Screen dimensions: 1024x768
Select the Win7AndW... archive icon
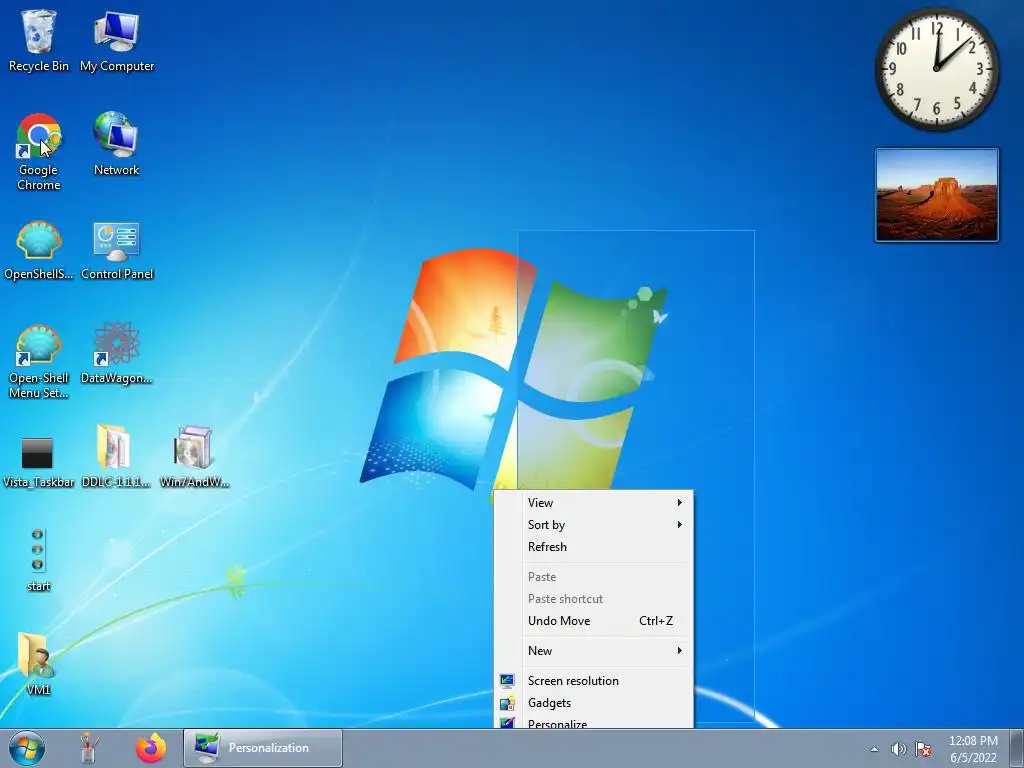coord(194,456)
